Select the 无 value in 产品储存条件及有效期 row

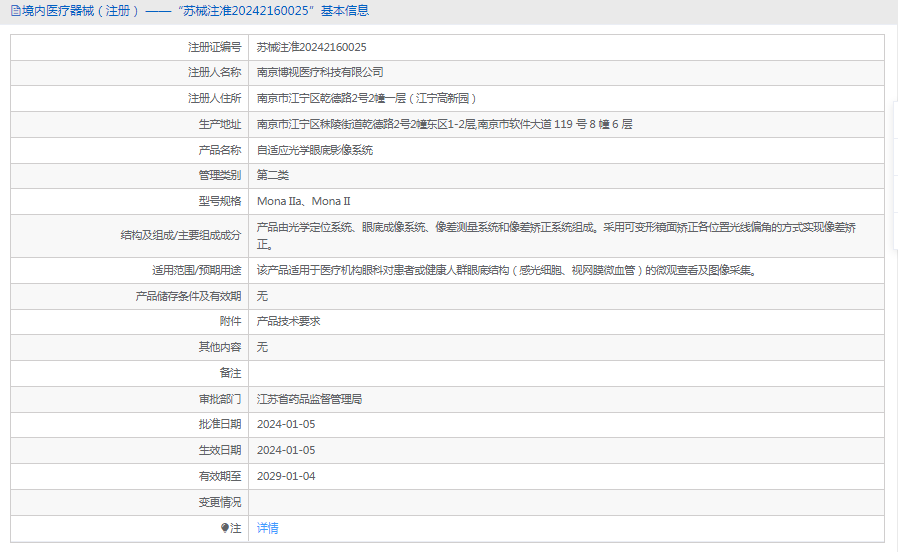262,296
